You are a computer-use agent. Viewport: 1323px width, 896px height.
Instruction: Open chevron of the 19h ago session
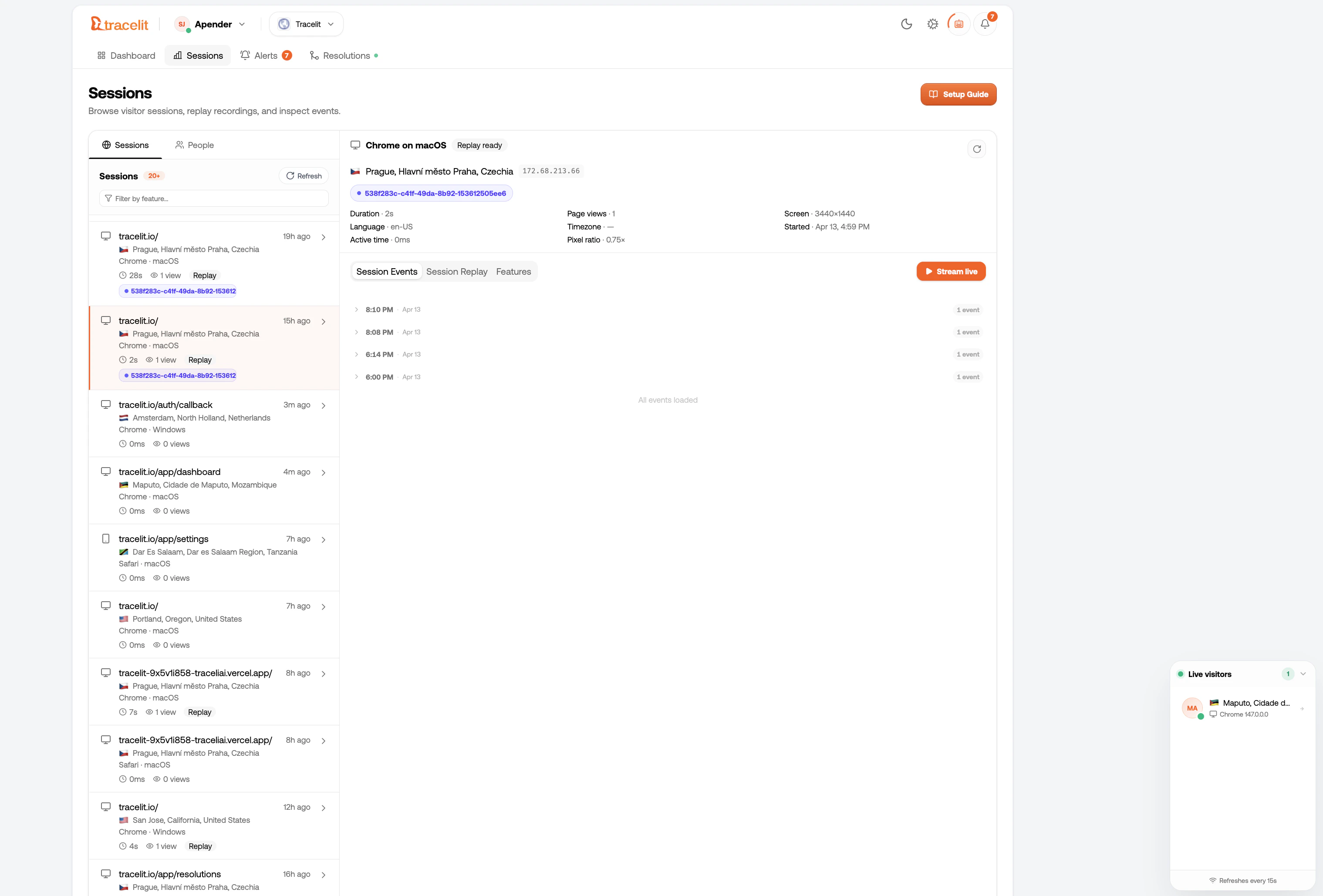[x=324, y=237]
